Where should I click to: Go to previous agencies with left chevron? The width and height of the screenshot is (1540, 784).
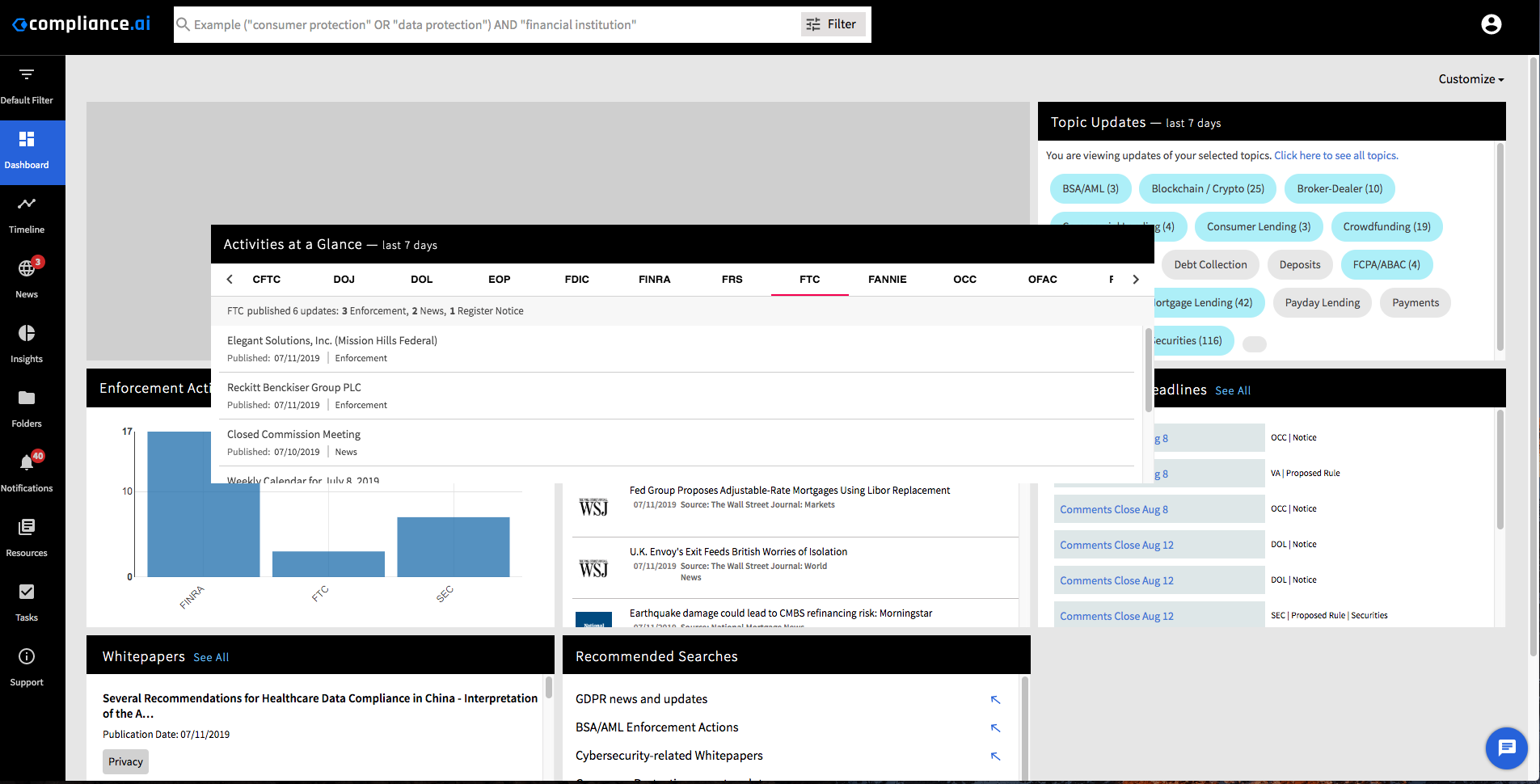coord(230,279)
